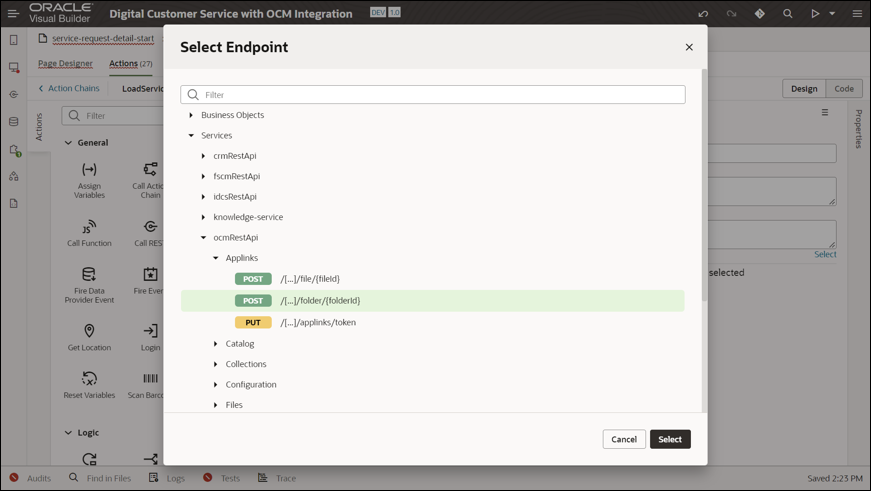Collapse the Services tree node
The height and width of the screenshot is (491, 871).
tap(191, 136)
